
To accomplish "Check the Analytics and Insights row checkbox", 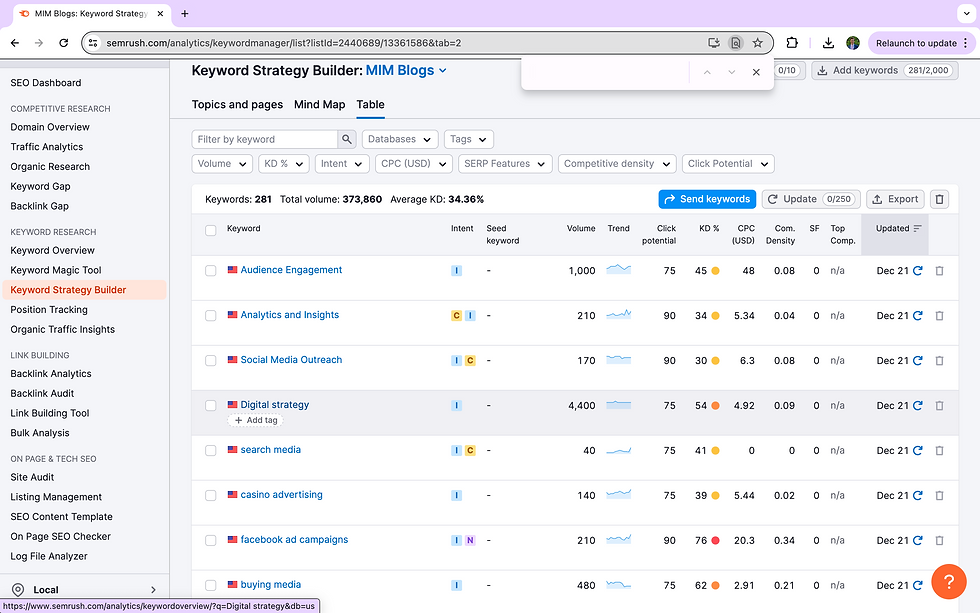I will click(211, 316).
